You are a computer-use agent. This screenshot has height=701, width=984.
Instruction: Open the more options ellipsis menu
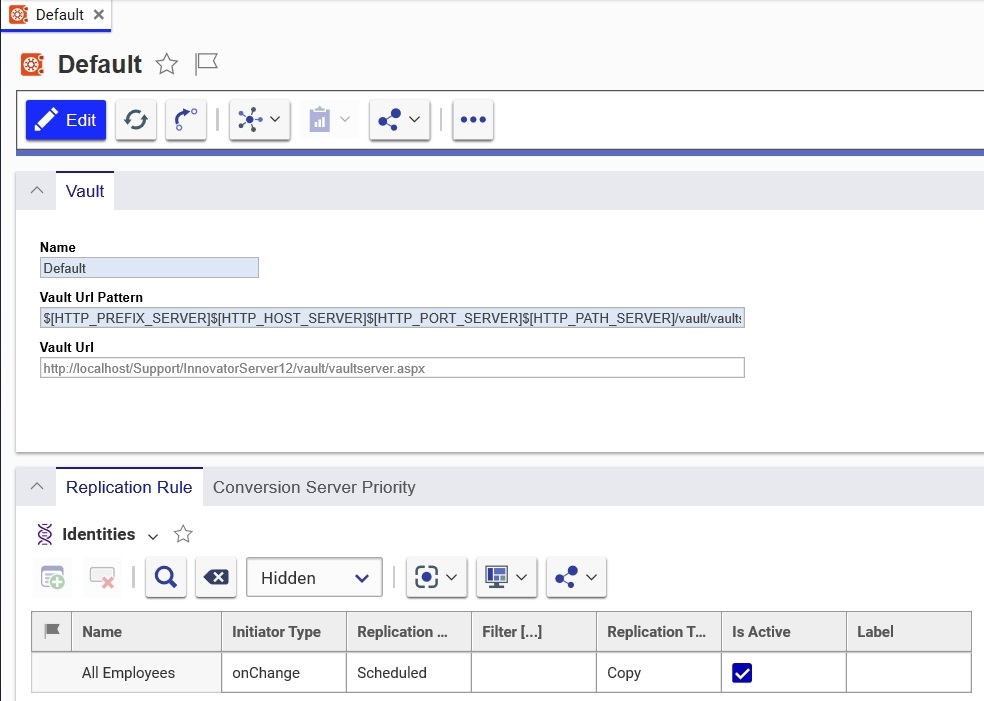pos(473,120)
